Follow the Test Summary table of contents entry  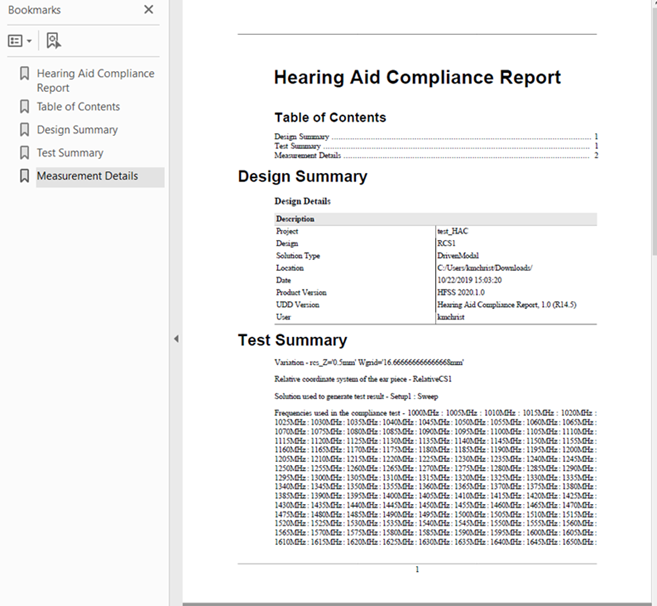click(x=436, y=146)
